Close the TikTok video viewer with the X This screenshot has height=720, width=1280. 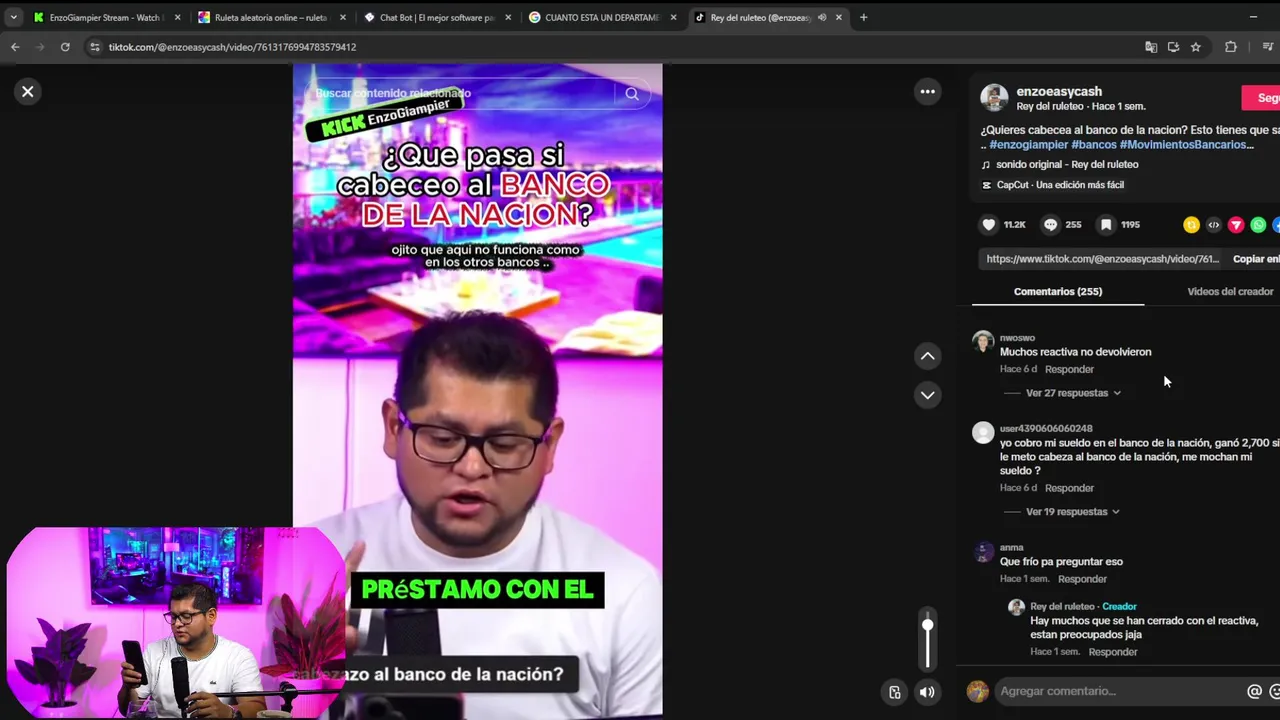click(28, 91)
